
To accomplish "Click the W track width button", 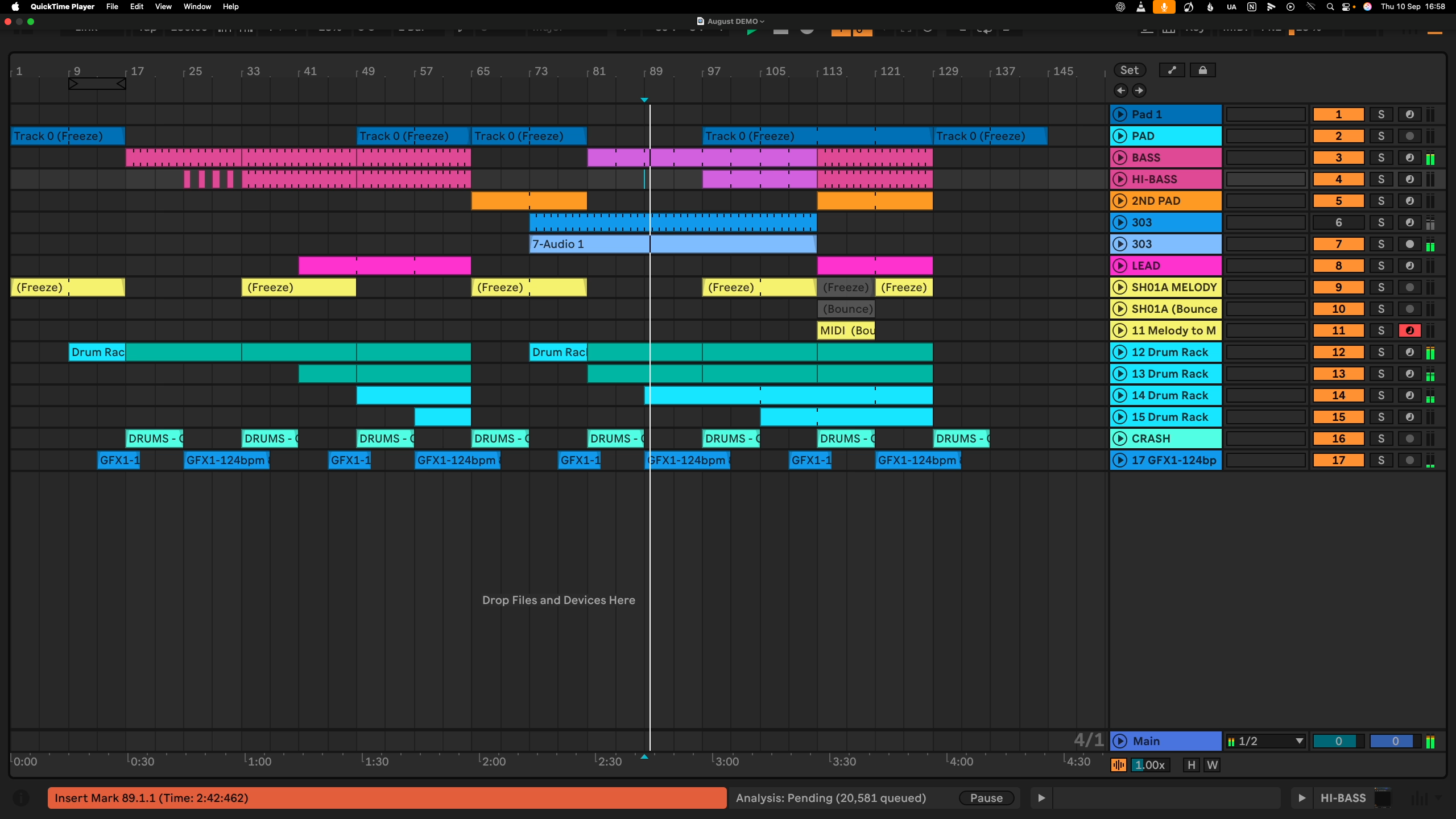I will pyautogui.click(x=1212, y=765).
